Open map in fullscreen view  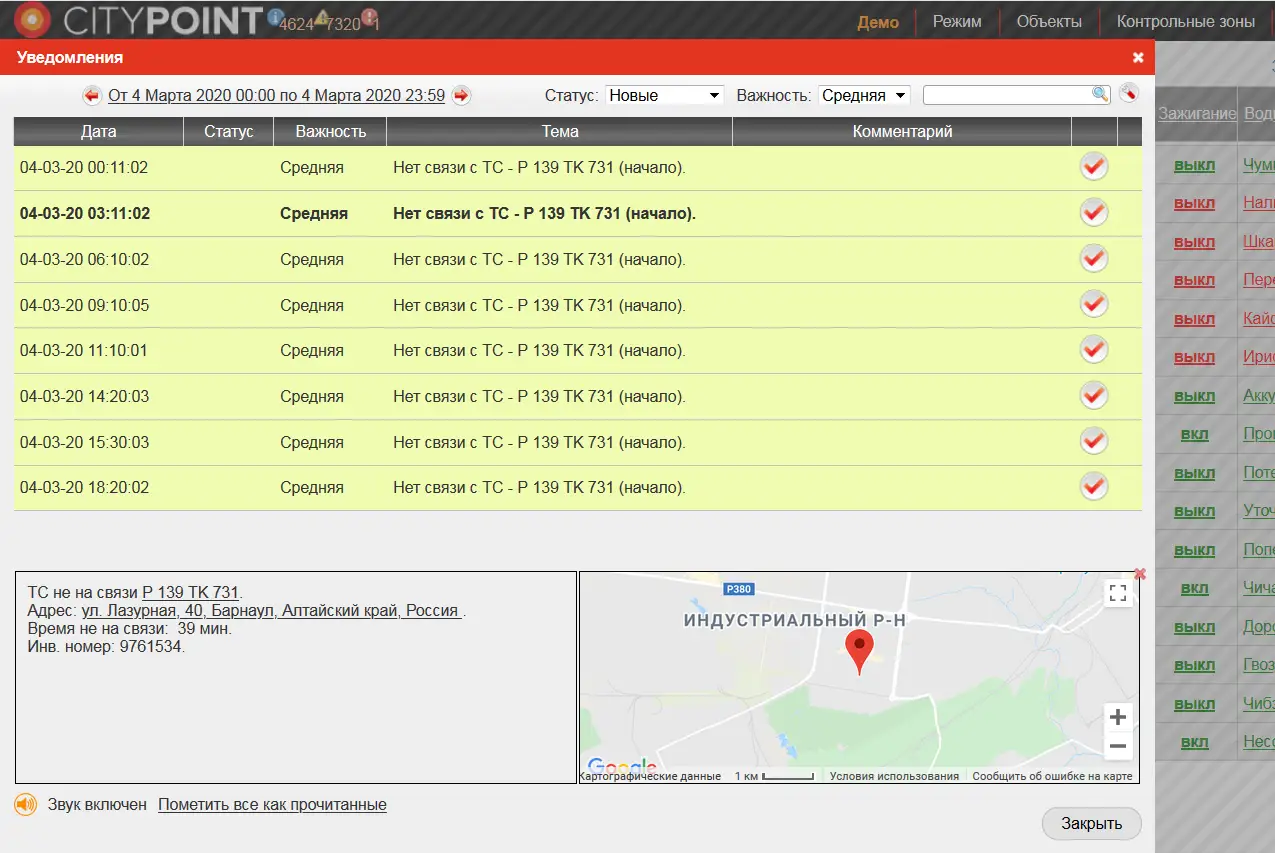(x=1118, y=593)
